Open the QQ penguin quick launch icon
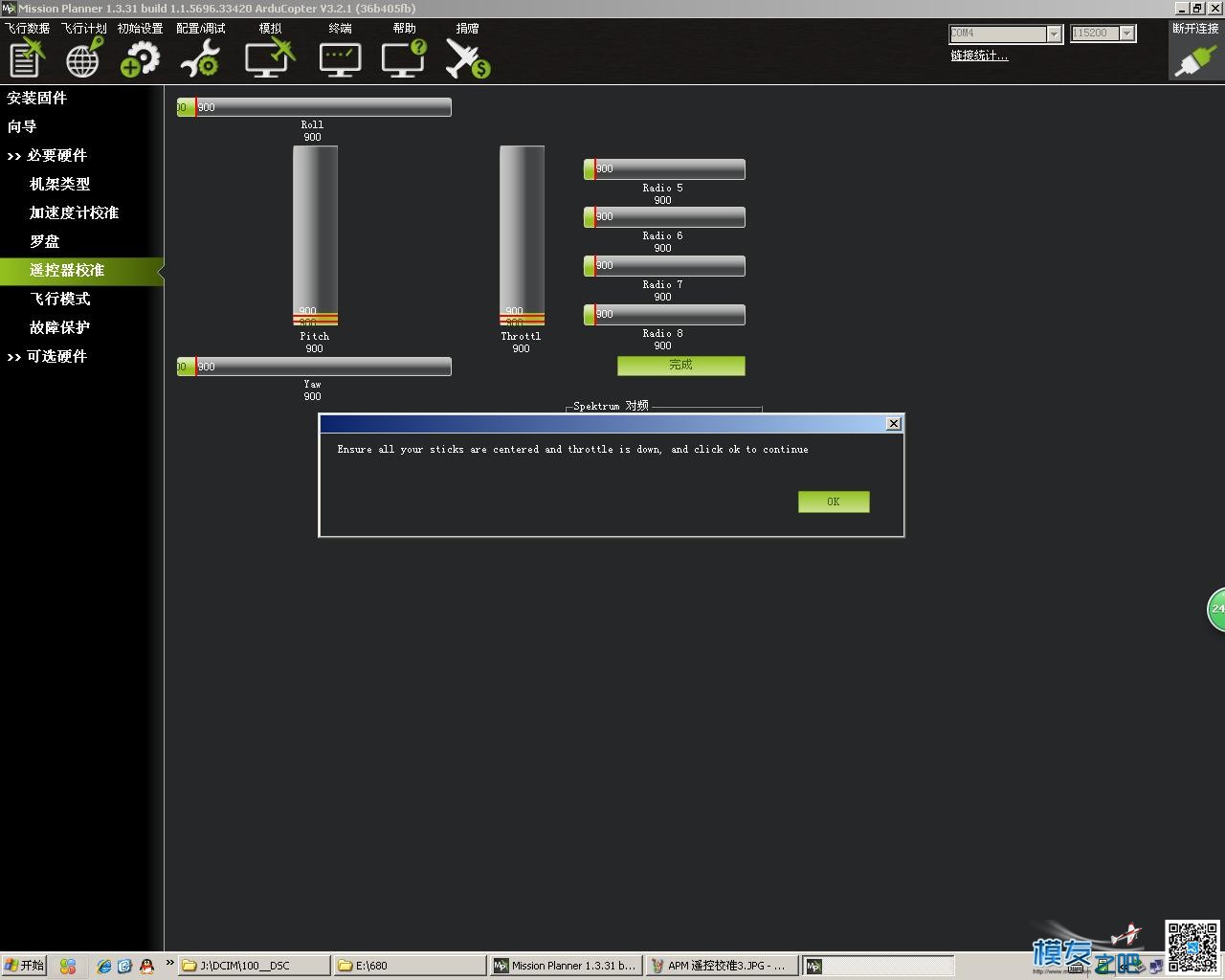Screen dimensions: 1225x980 [x=146, y=967]
